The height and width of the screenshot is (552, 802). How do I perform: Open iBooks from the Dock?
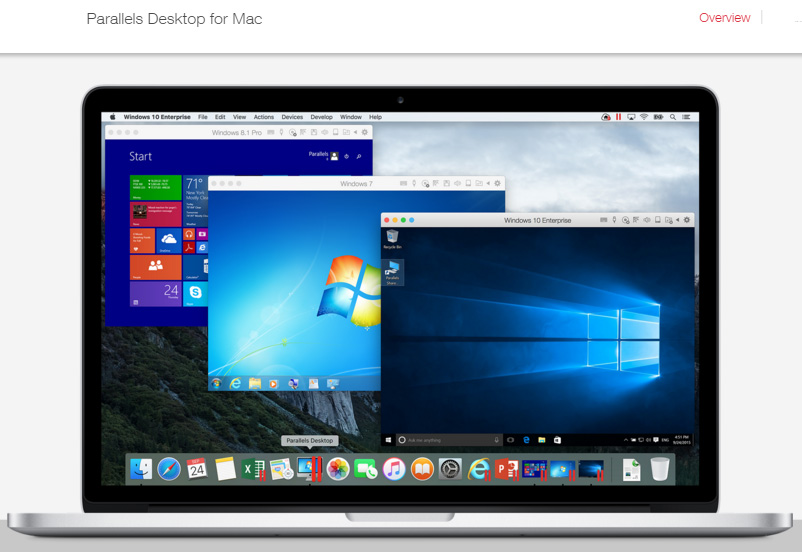[422, 469]
